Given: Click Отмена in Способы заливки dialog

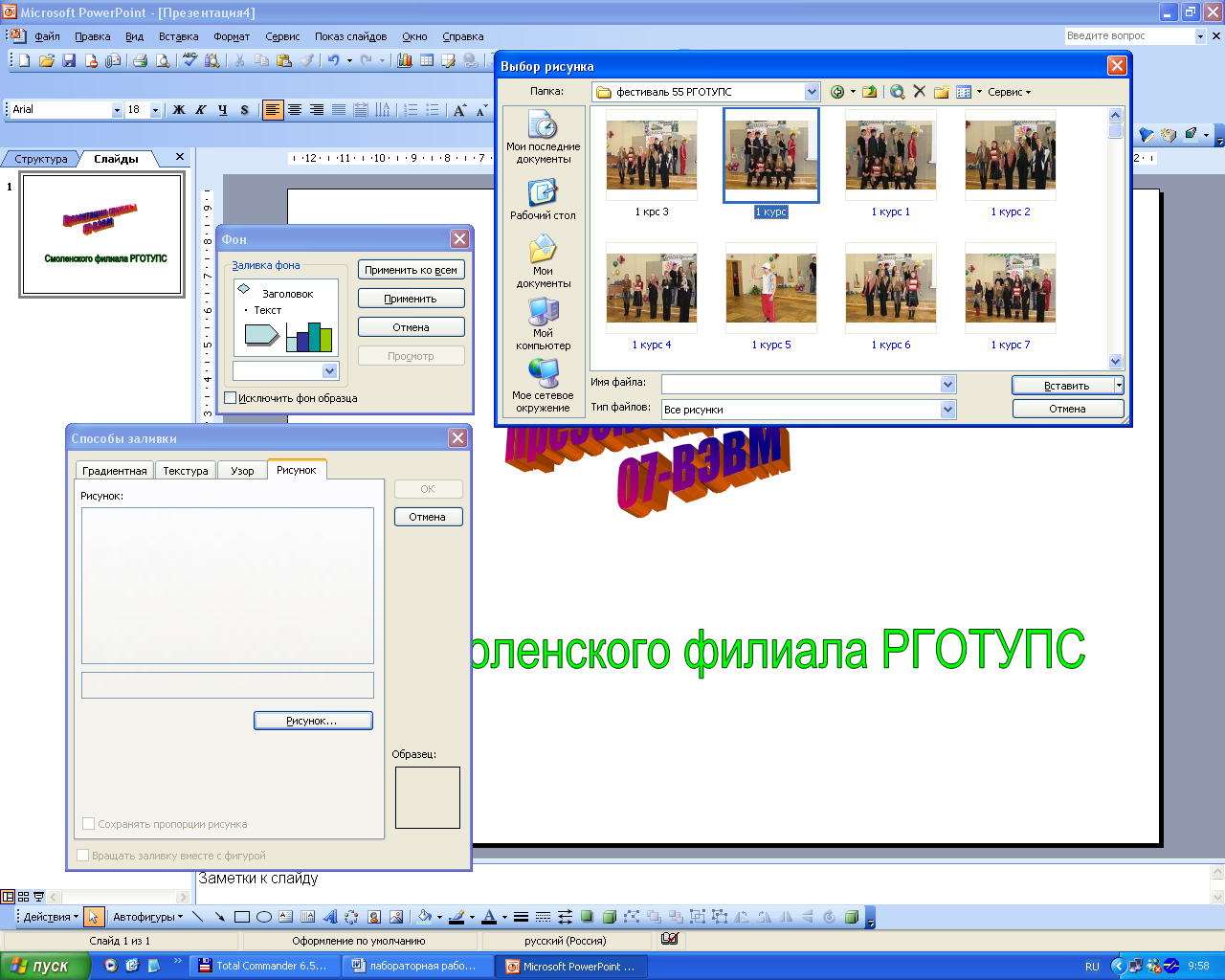Looking at the screenshot, I should coord(428,517).
